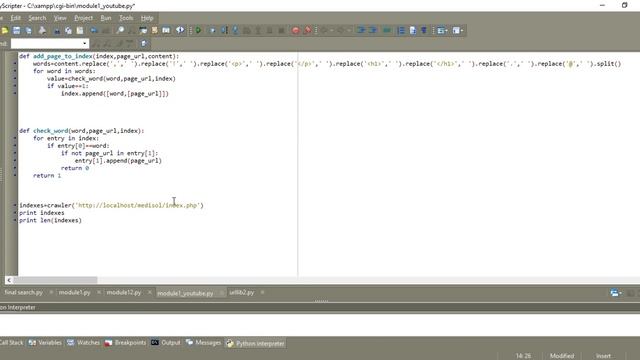Click the Cut toolbar icon
The width and height of the screenshot is (640, 360).
click(x=57, y=31)
